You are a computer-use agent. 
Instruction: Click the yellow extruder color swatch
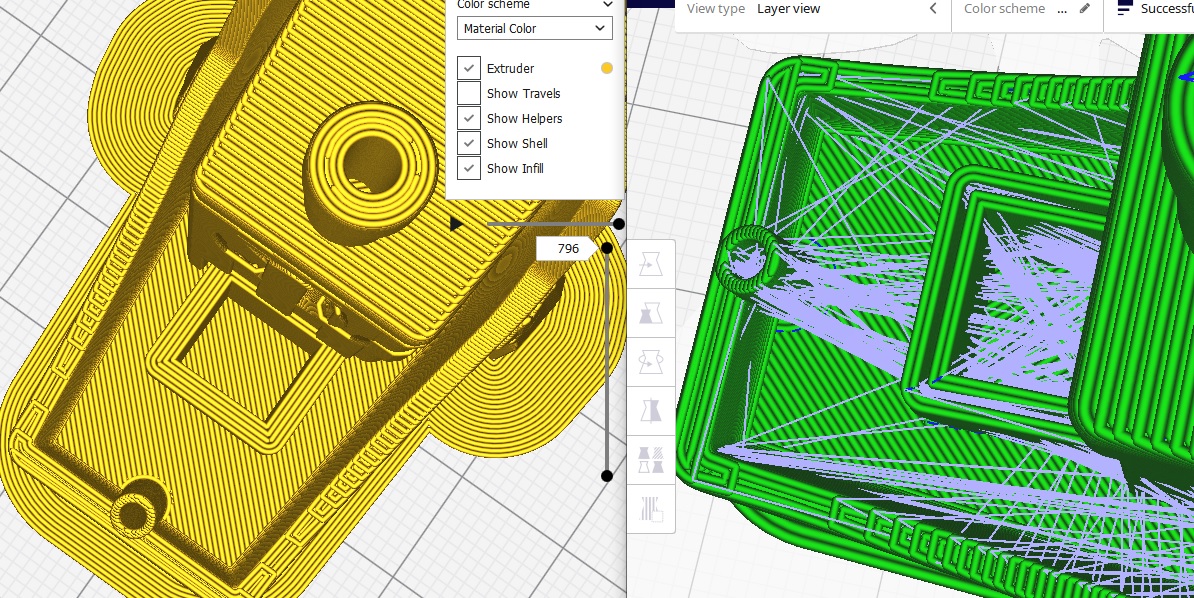click(x=606, y=68)
